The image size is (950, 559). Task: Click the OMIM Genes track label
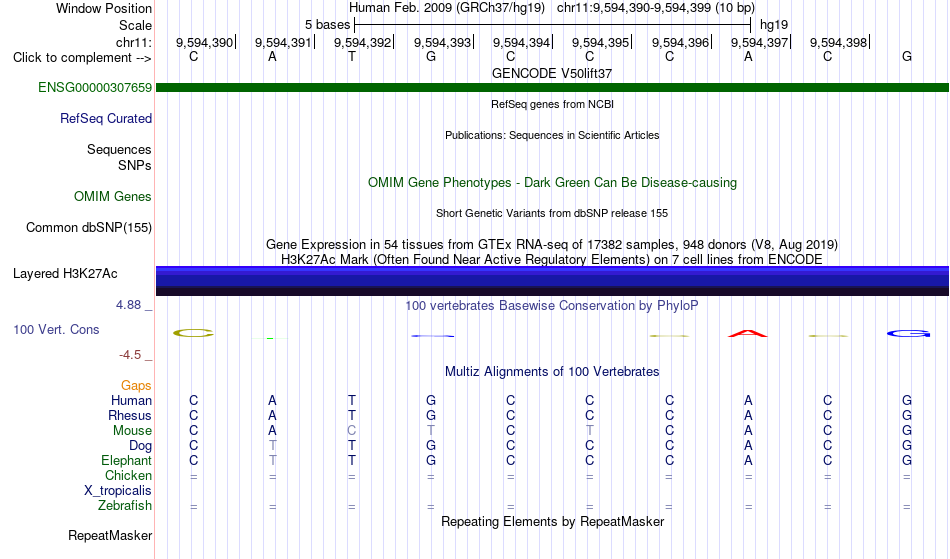click(x=113, y=196)
